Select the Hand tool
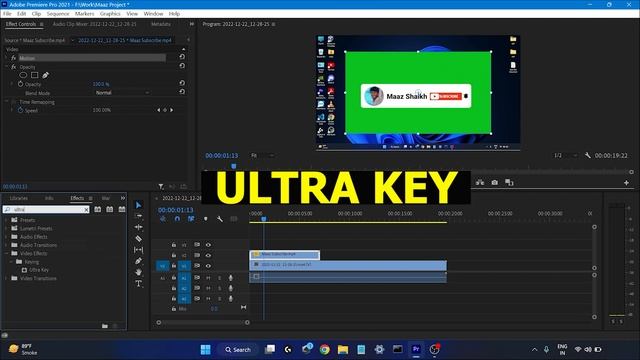The image size is (640, 360). tap(138, 272)
